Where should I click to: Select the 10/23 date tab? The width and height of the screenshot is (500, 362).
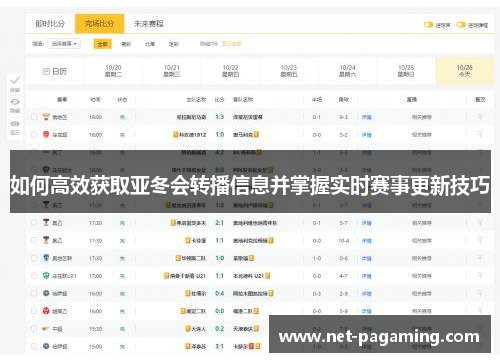coord(289,71)
